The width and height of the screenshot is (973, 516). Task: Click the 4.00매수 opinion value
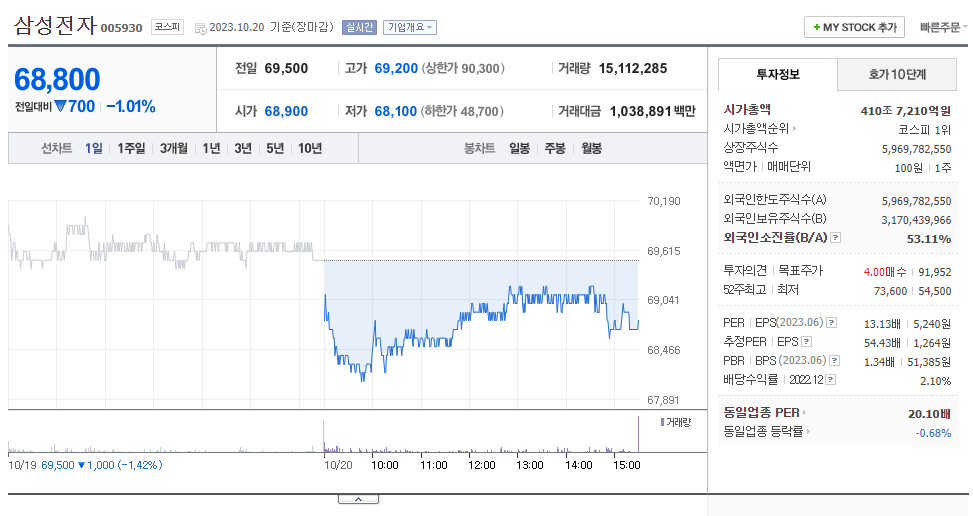(x=885, y=272)
